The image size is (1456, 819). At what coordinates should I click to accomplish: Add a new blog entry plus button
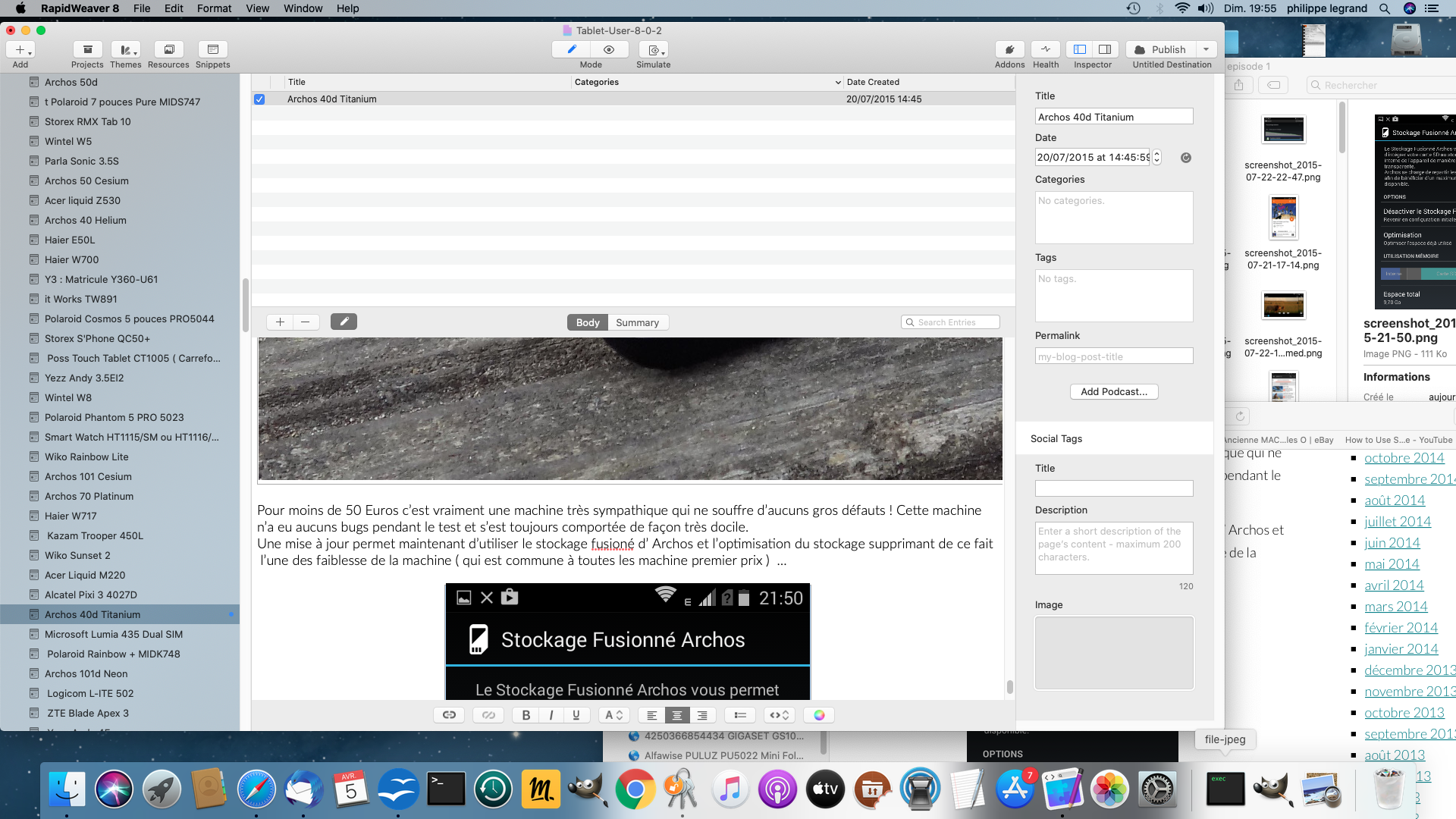[280, 322]
